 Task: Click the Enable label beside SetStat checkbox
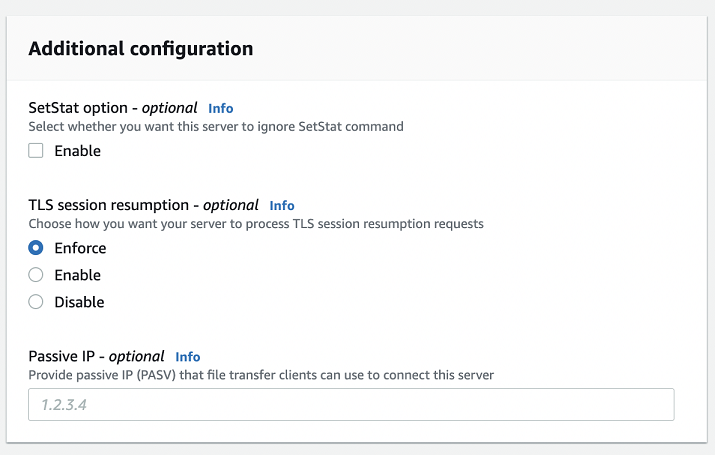tap(77, 151)
